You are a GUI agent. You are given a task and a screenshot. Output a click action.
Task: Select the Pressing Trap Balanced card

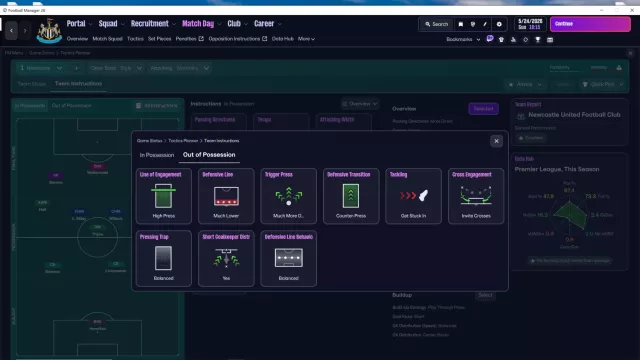pyautogui.click(x=164, y=258)
